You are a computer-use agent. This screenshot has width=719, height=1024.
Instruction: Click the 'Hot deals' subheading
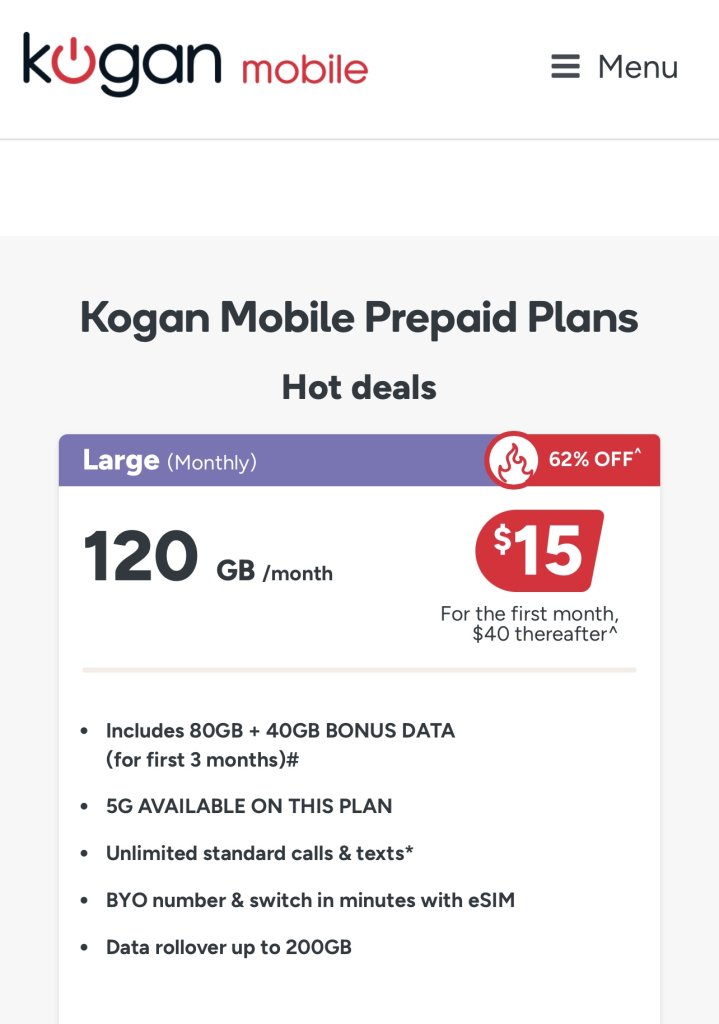click(x=359, y=387)
